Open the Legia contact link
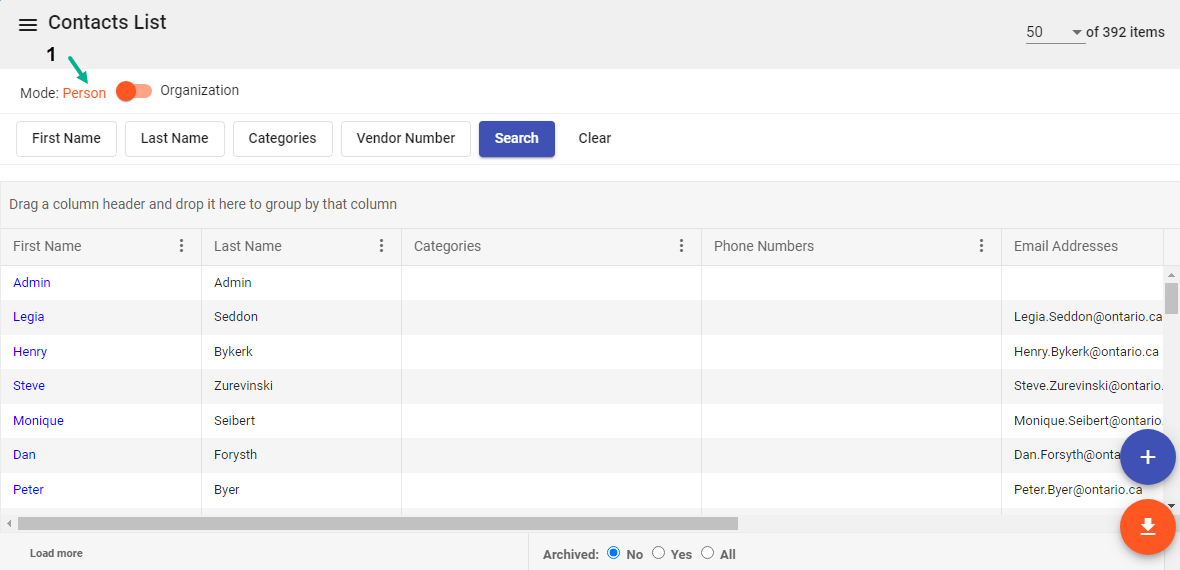Screen dimensions: 1180x570 click(x=28, y=317)
